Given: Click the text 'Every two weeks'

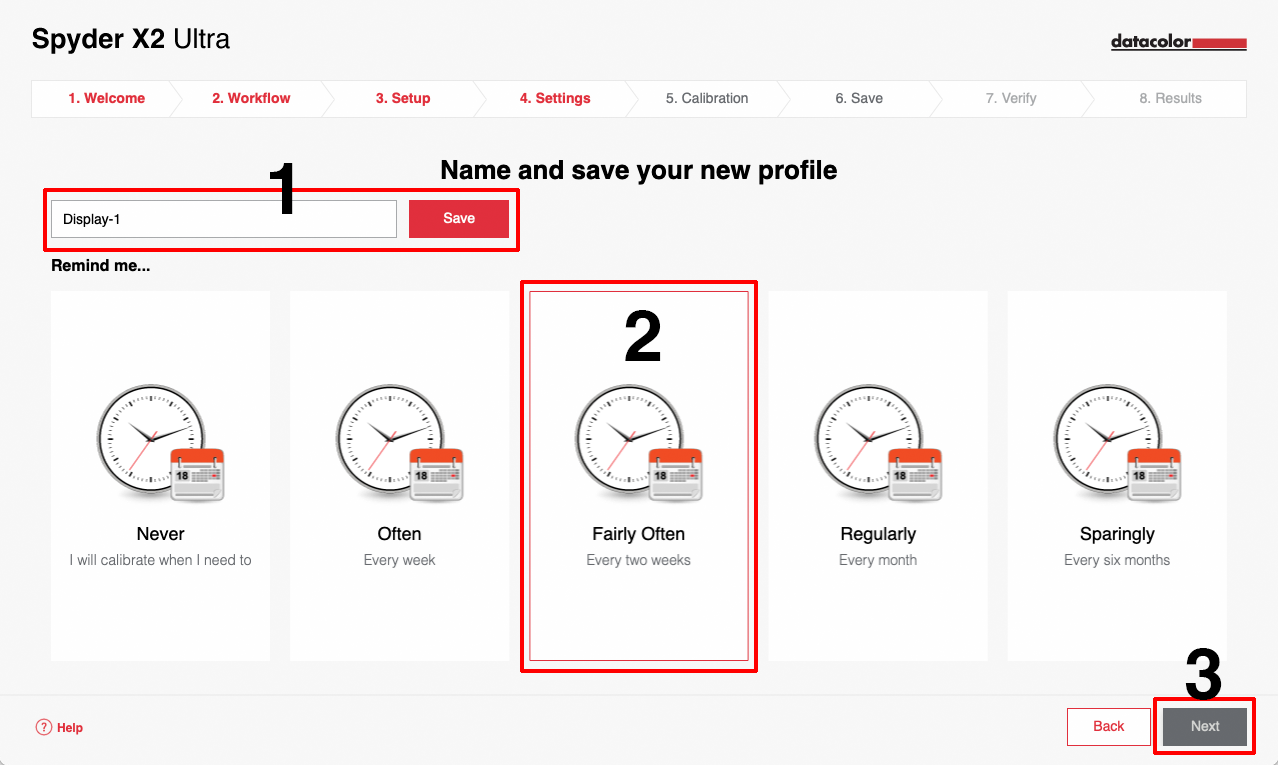Looking at the screenshot, I should [x=638, y=560].
